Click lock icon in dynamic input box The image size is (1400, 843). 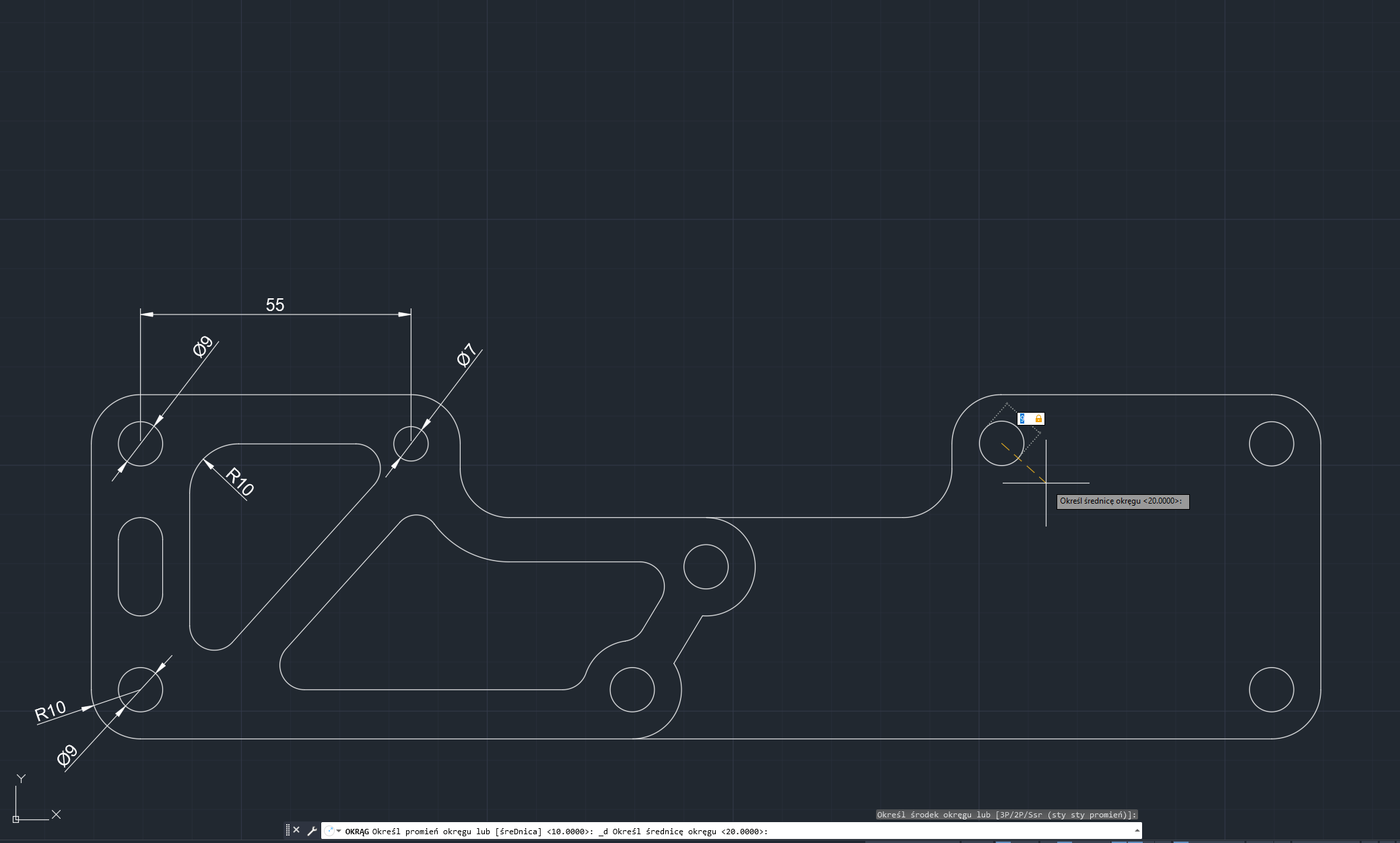(x=1038, y=419)
